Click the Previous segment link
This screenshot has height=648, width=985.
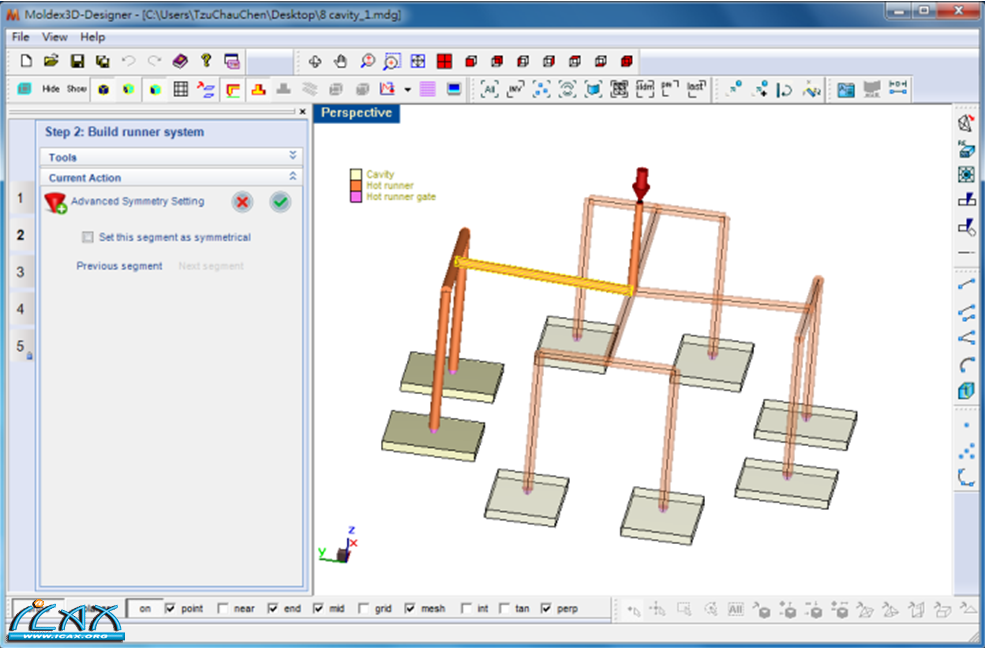[x=119, y=266]
